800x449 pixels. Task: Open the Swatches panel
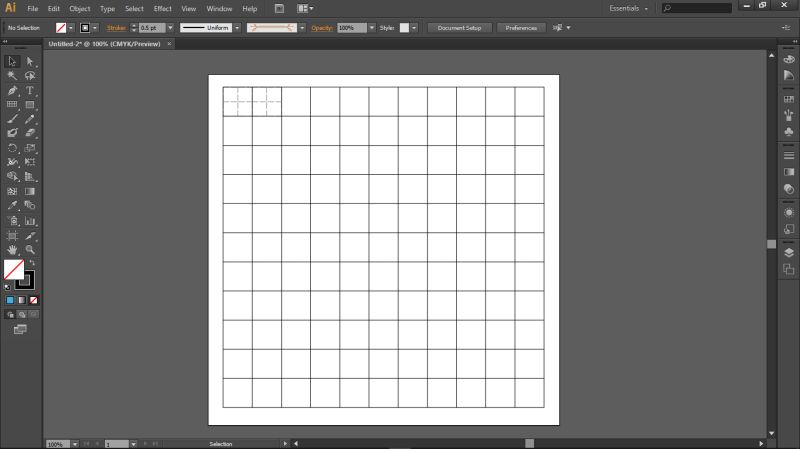pyautogui.click(x=789, y=99)
